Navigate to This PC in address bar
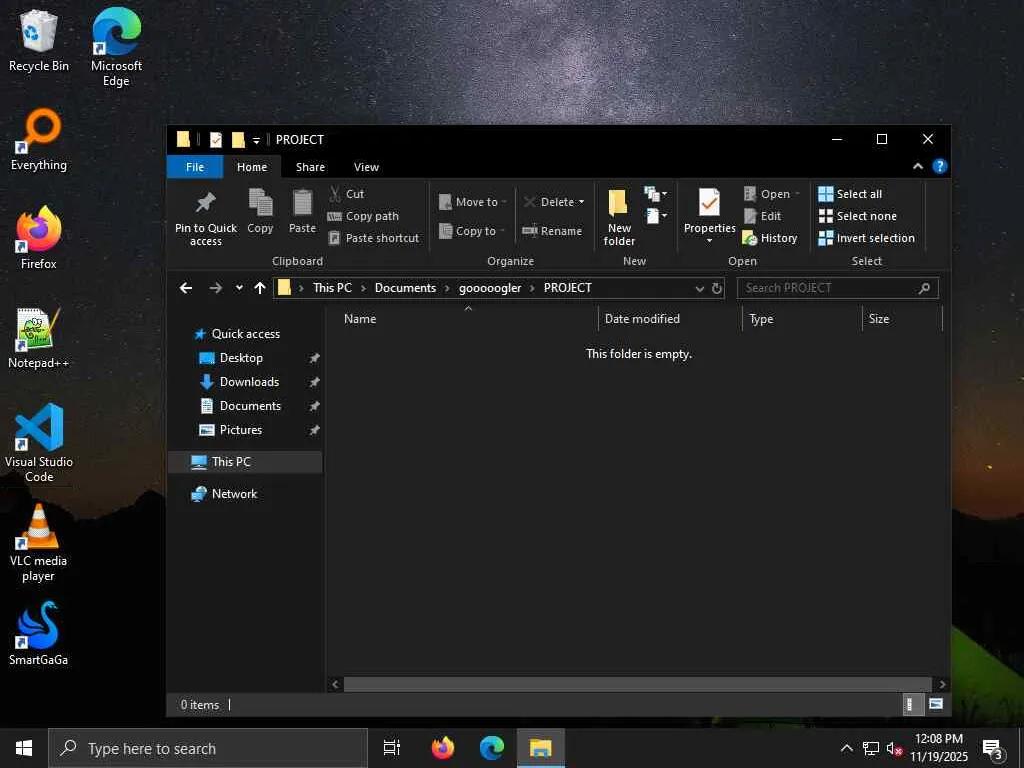This screenshot has height=768, width=1024. 332,288
